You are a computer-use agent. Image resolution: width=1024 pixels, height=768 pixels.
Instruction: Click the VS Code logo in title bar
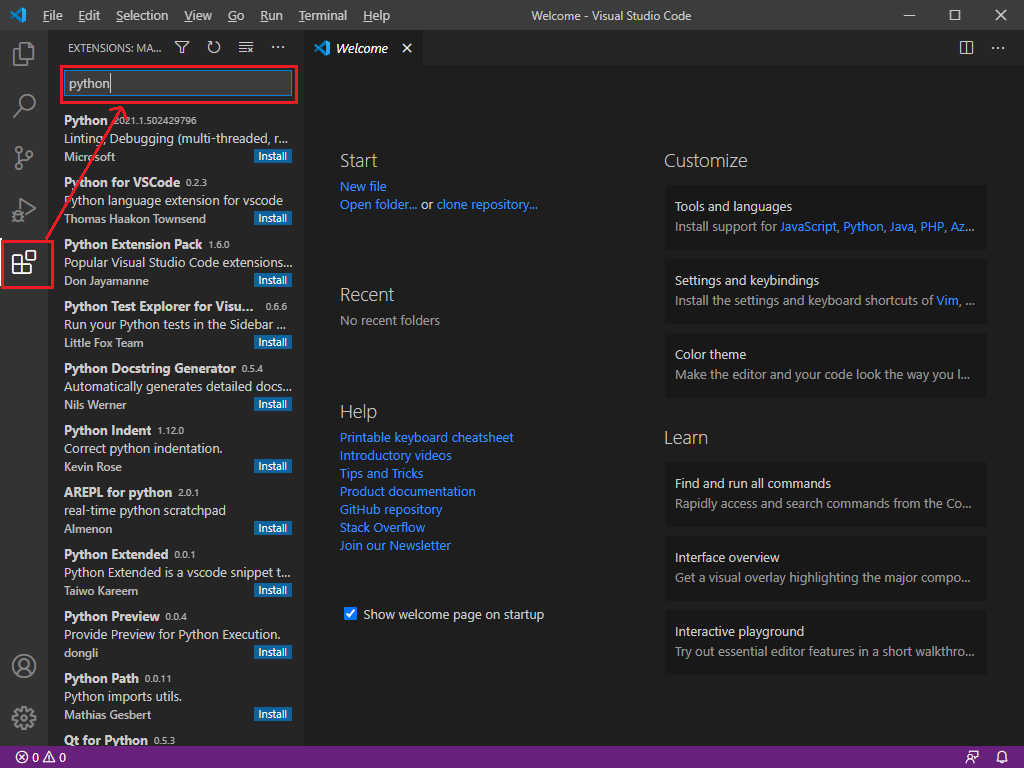18,15
